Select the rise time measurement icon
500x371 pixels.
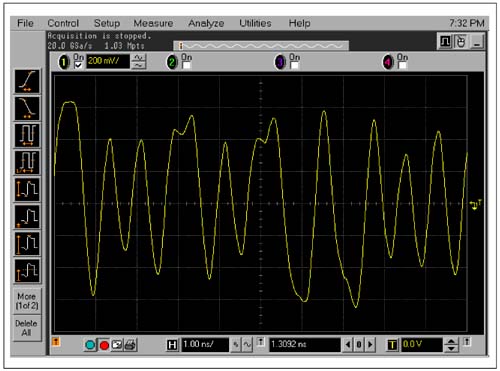[27, 81]
